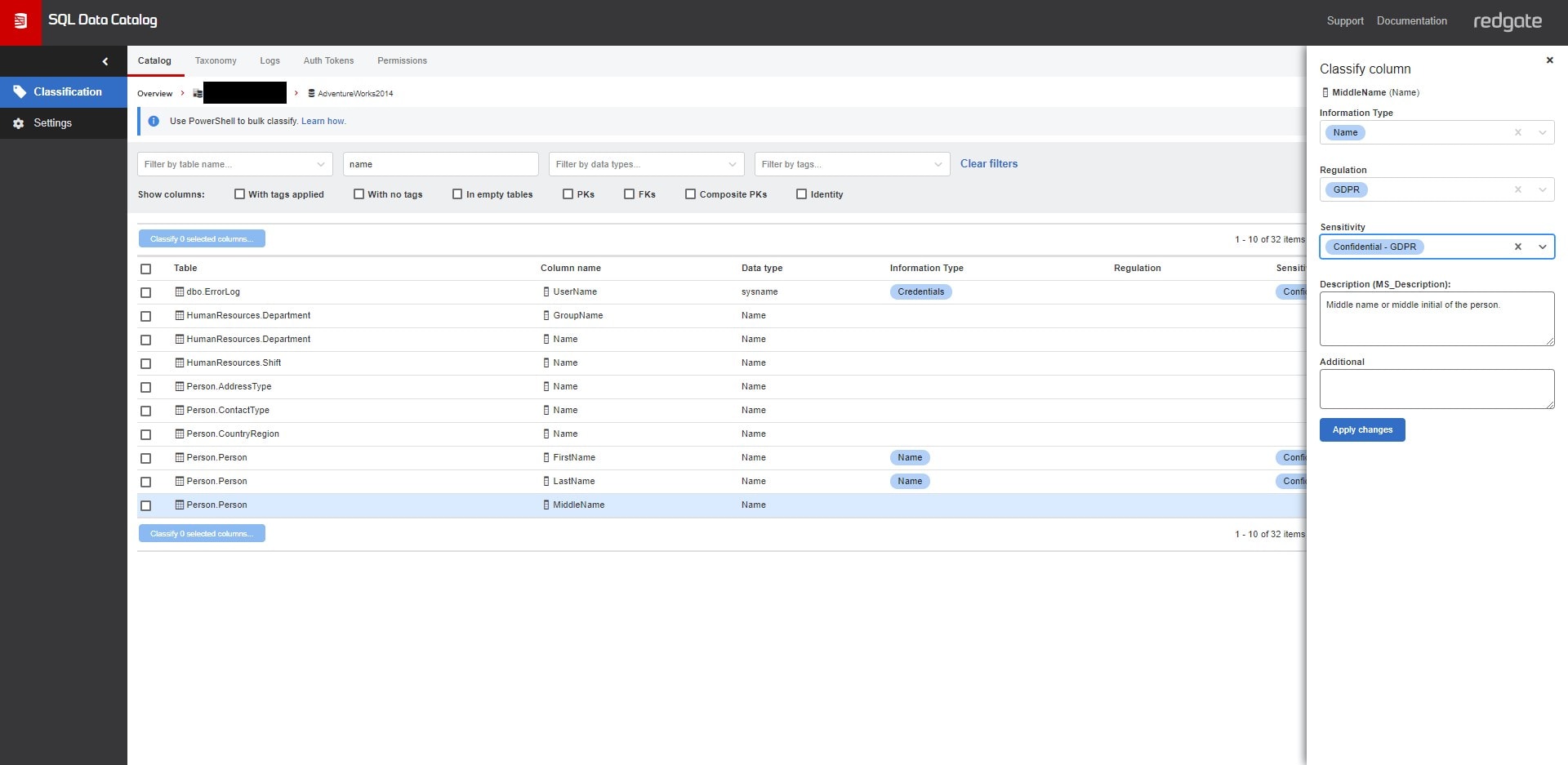Expand the Regulation dropdown arrow
The width and height of the screenshot is (1568, 765).
[x=1543, y=189]
